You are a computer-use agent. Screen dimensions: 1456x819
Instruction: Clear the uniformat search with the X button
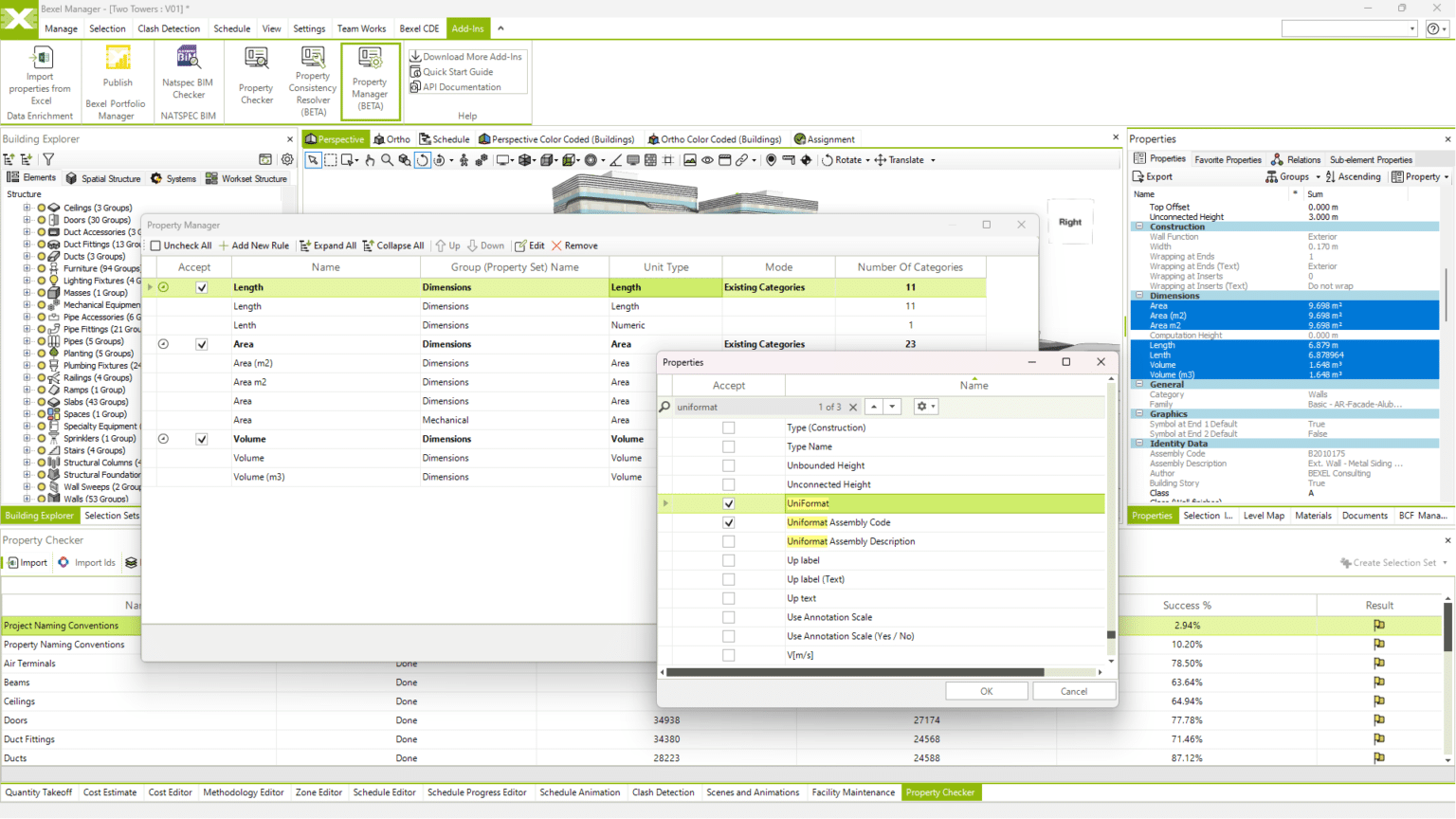[x=853, y=407]
